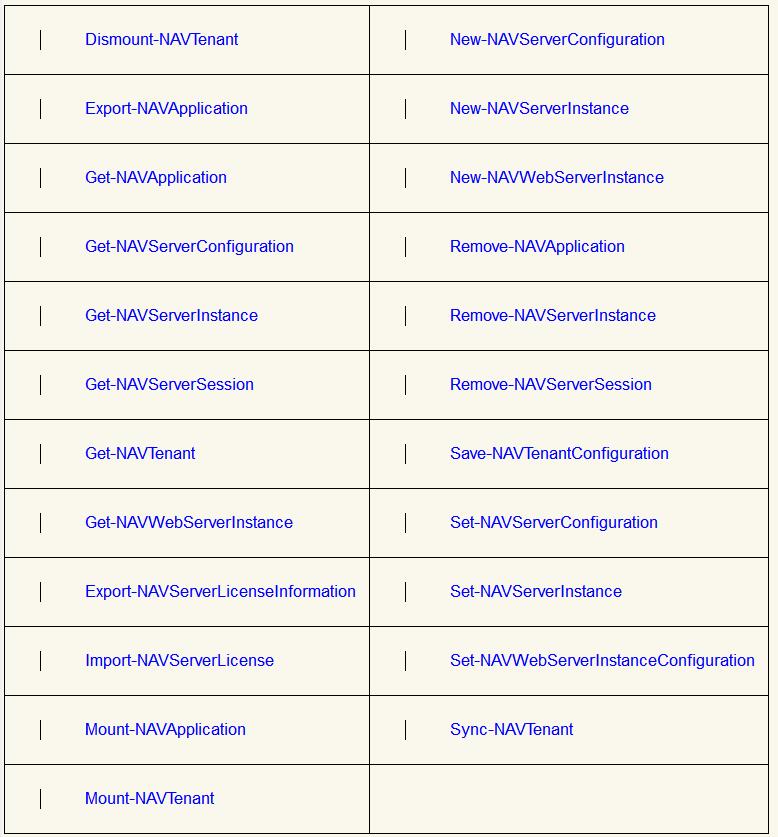This screenshot has height=837, width=778.
Task: Select the New-NAVWebServerInstance link
Action: pos(556,178)
